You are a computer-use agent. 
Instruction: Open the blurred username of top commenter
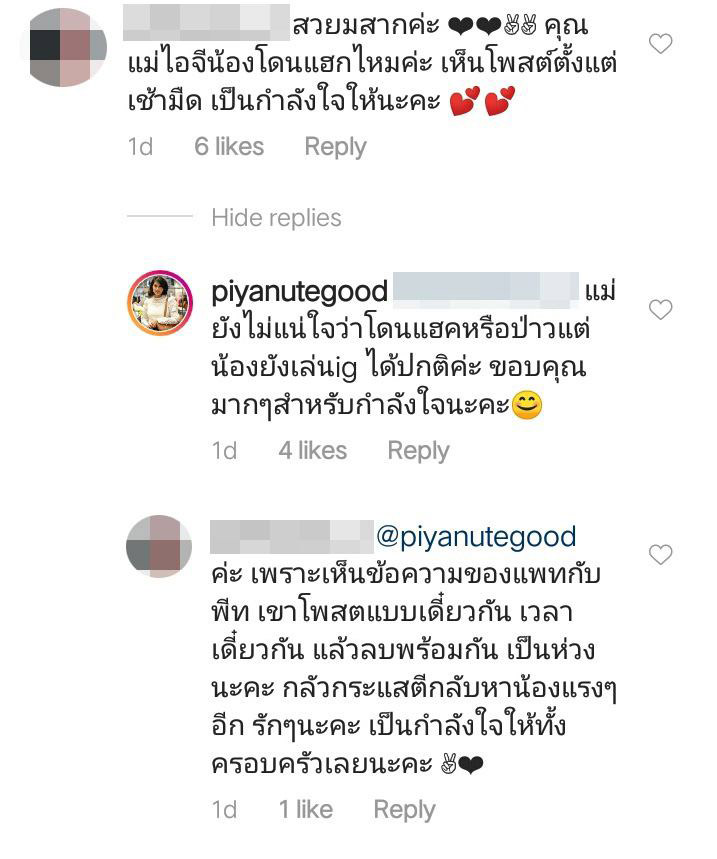(x=206, y=22)
